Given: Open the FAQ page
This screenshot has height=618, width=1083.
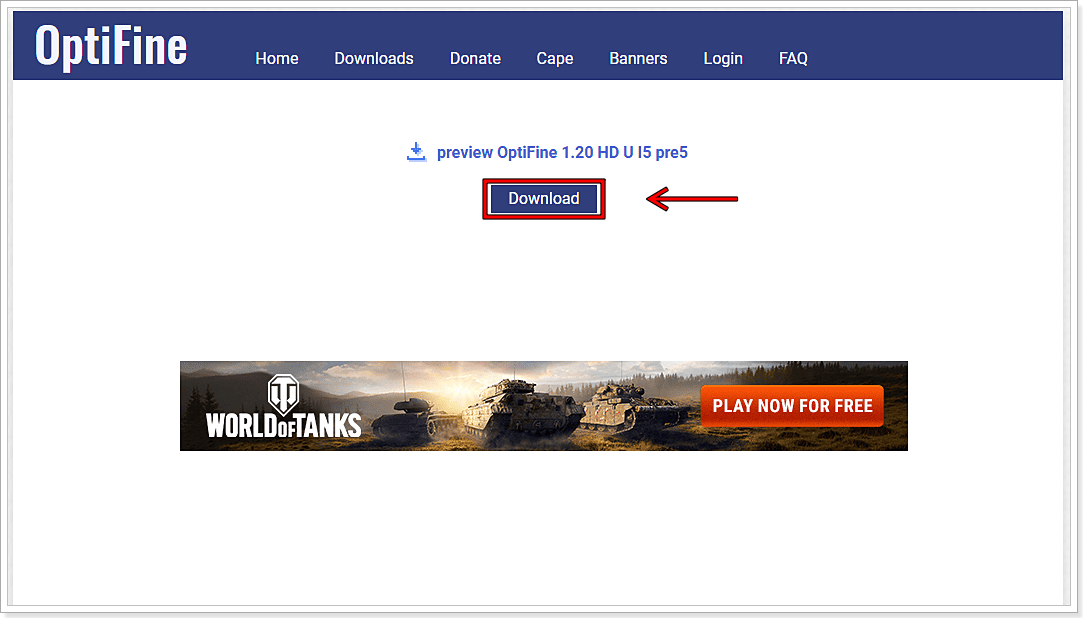Looking at the screenshot, I should [x=793, y=59].
